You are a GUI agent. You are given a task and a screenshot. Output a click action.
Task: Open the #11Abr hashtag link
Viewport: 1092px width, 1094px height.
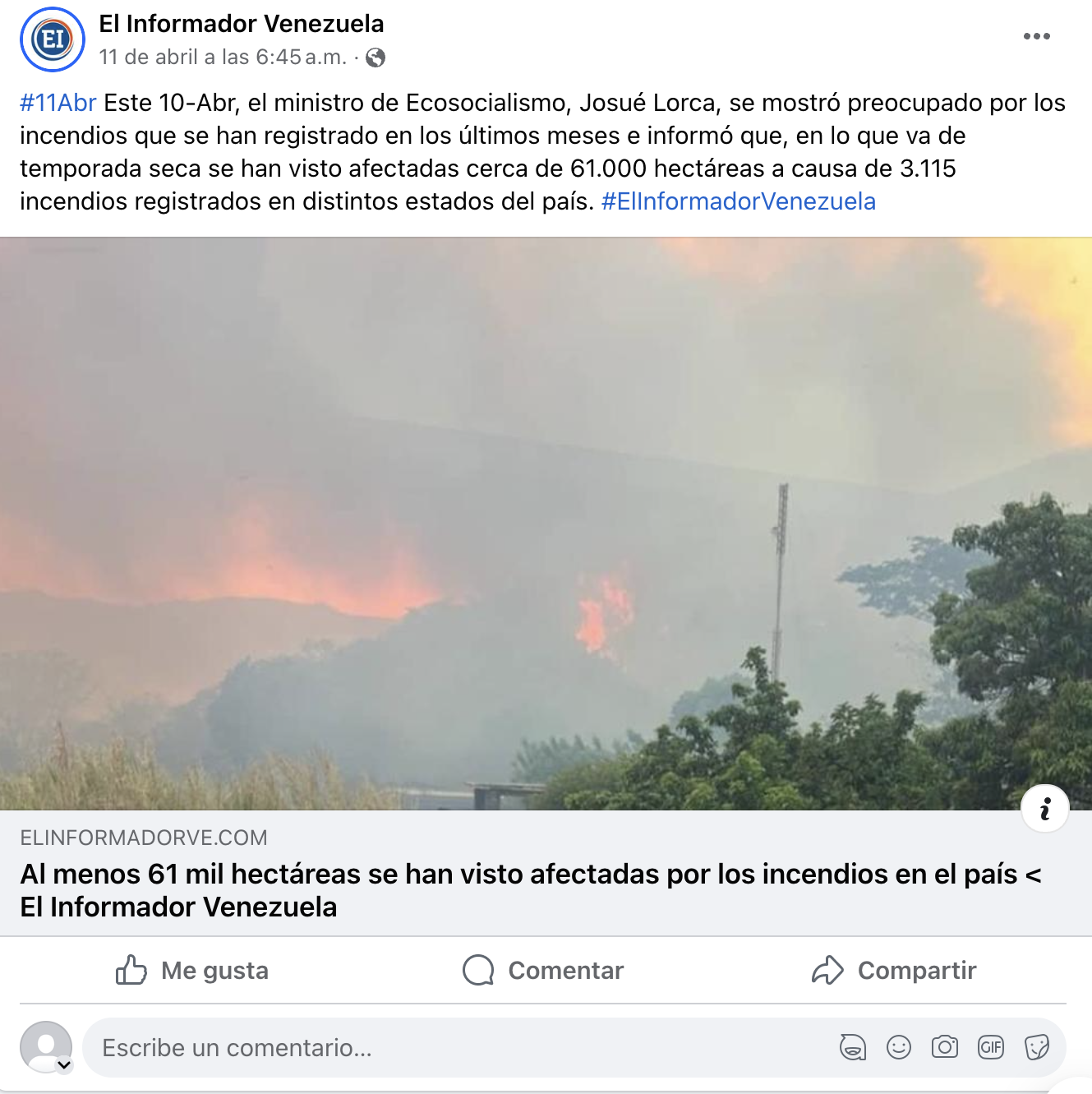point(58,103)
